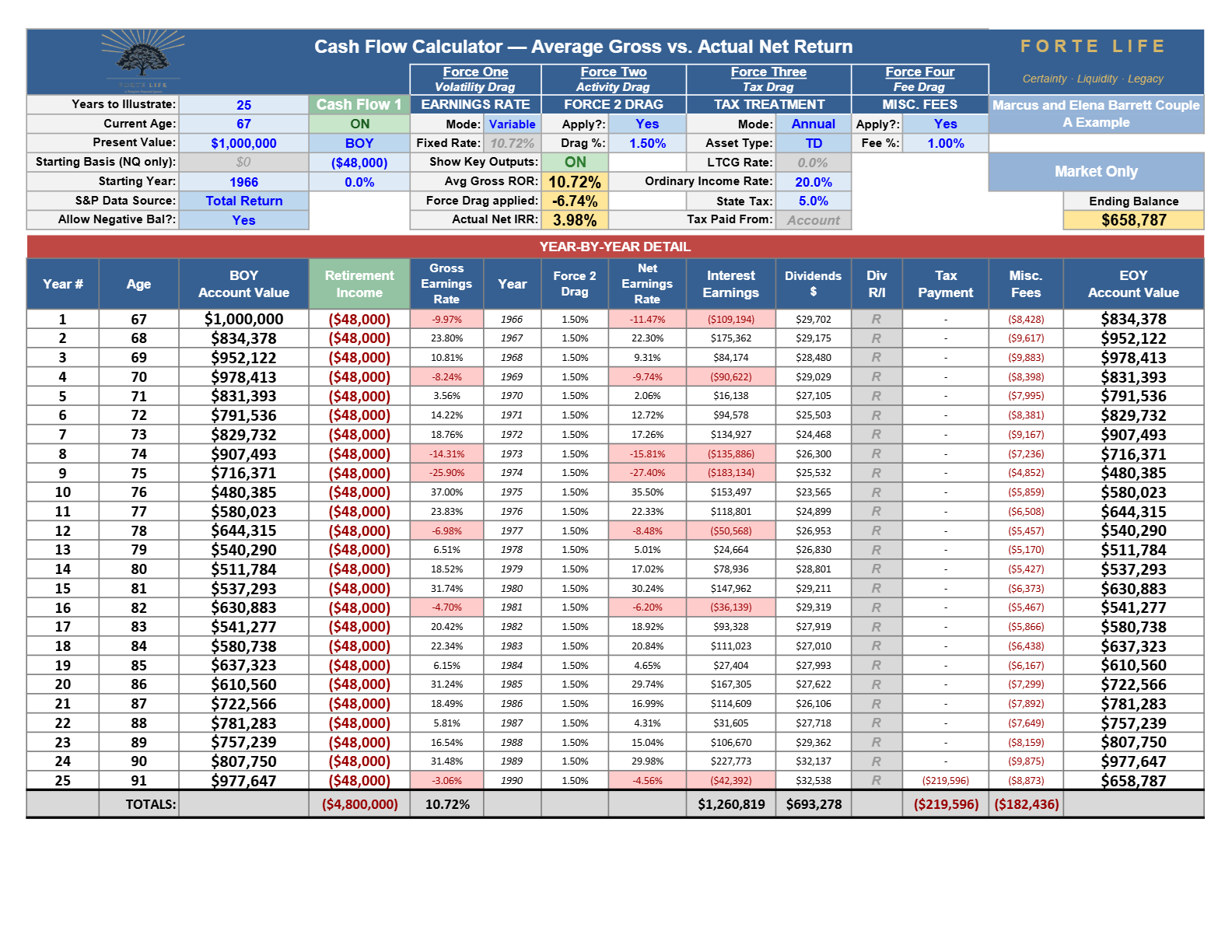Select the Current Age value 67

pyautogui.click(x=243, y=124)
